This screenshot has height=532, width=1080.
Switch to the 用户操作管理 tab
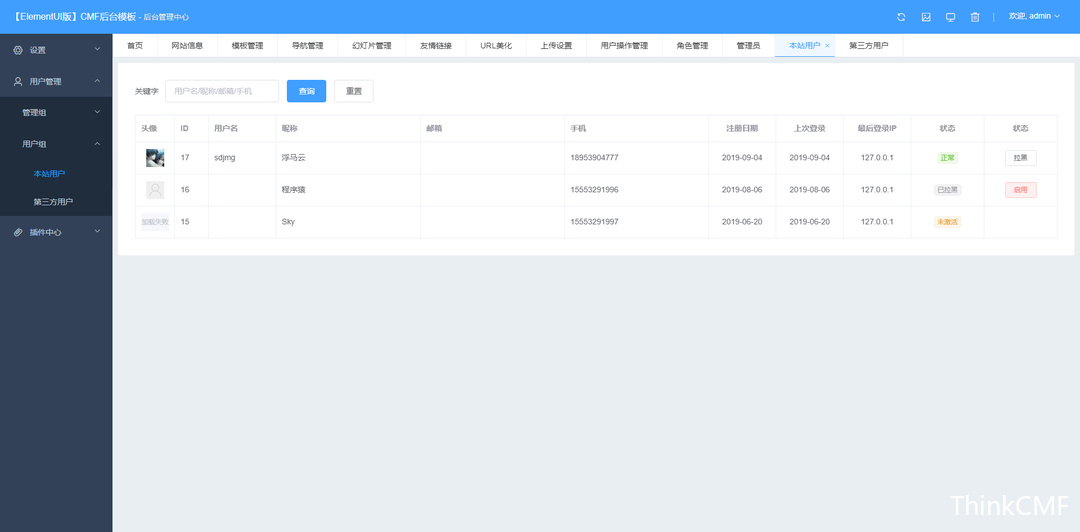point(624,45)
